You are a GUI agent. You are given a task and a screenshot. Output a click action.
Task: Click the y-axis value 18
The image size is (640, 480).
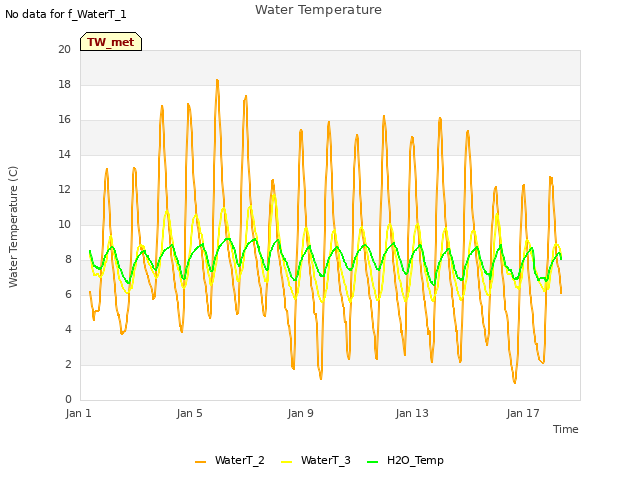coord(64,84)
